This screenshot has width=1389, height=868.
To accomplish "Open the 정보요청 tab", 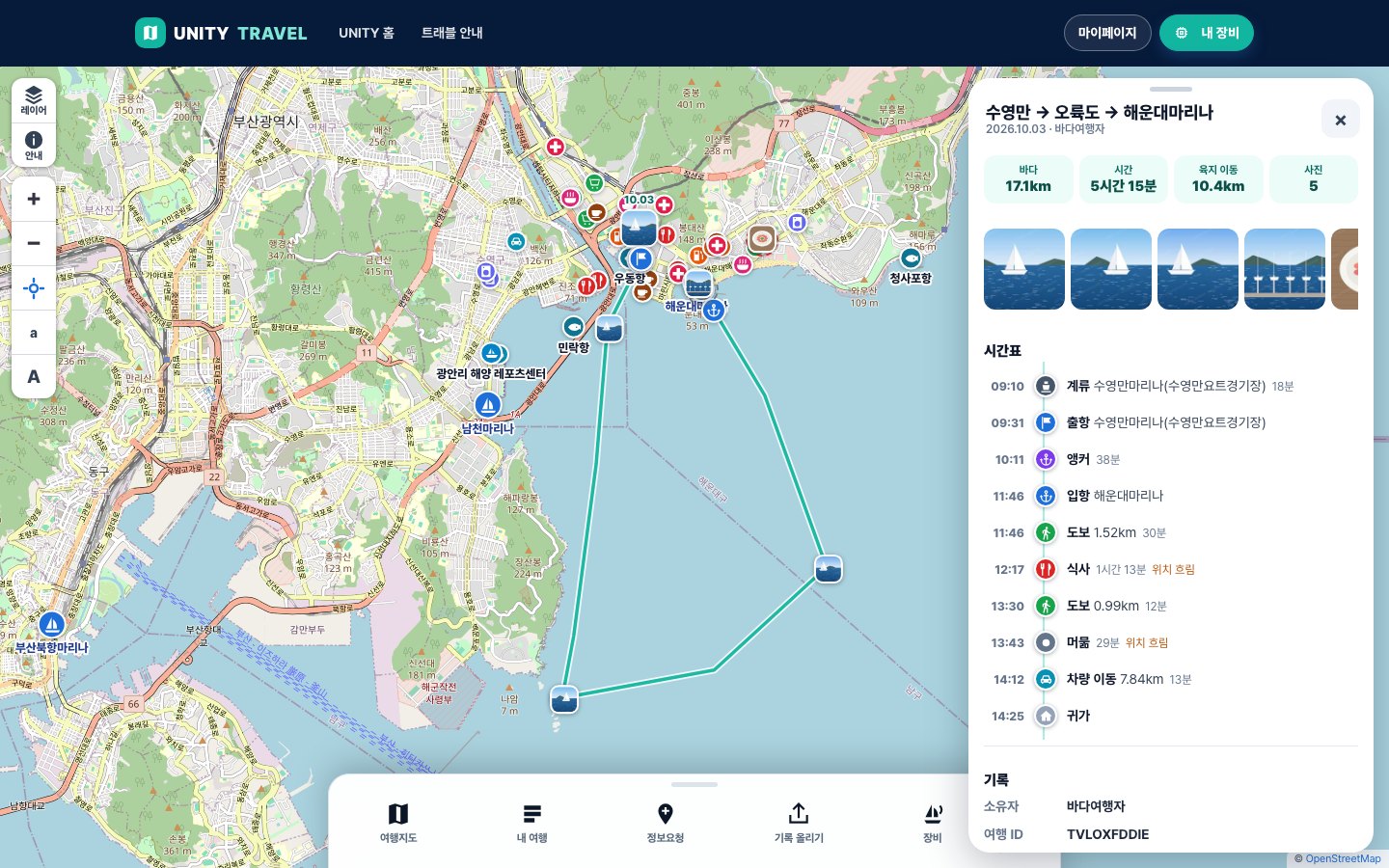I will (666, 823).
